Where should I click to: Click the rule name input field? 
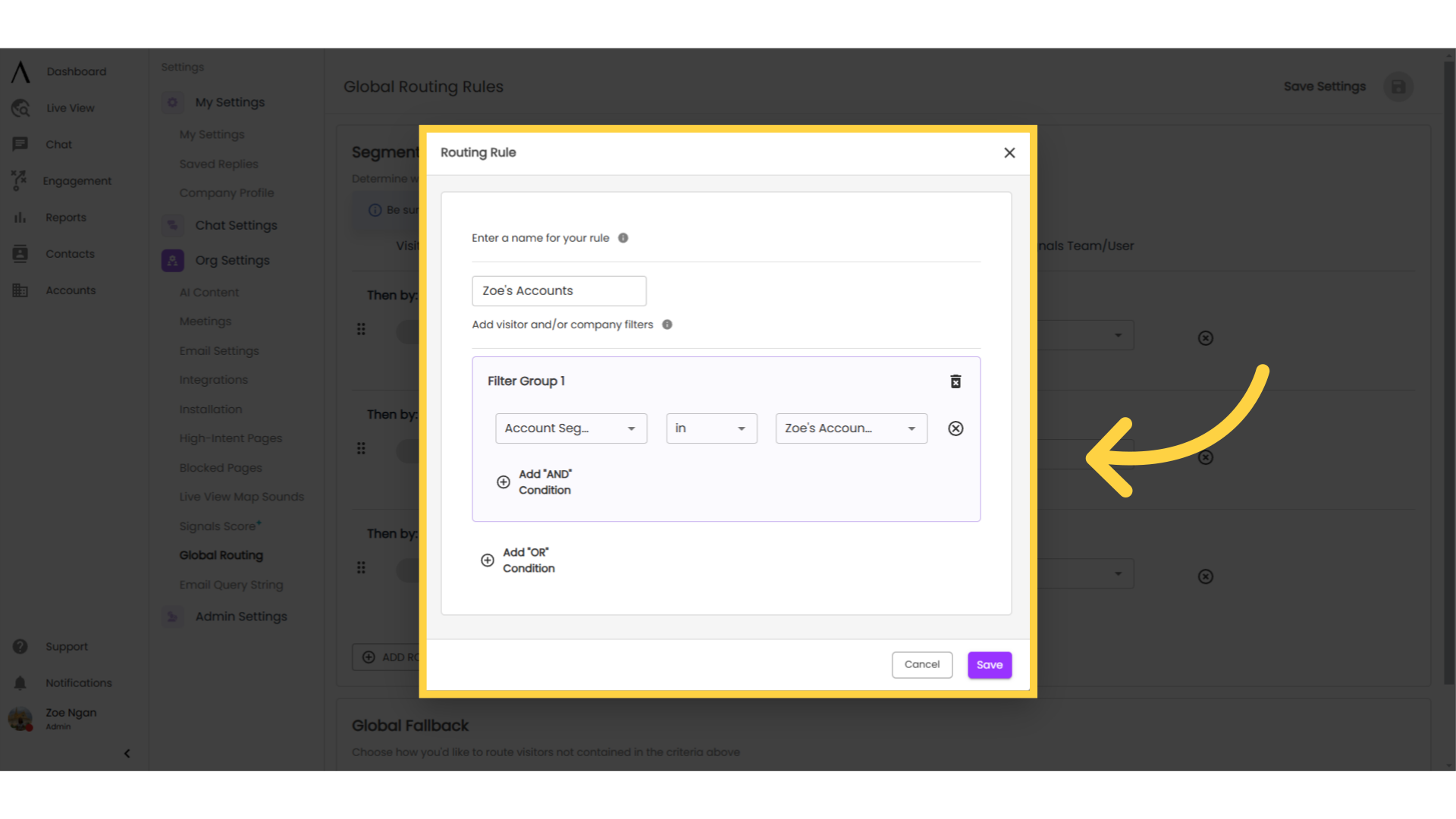click(x=558, y=290)
